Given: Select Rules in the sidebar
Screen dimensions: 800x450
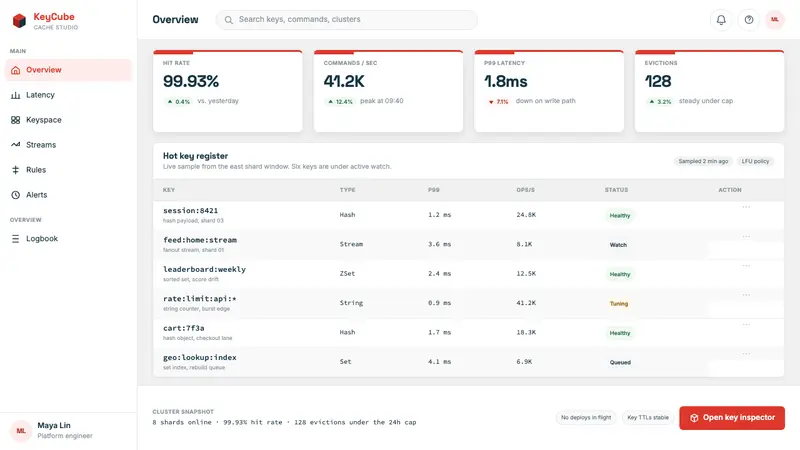Looking at the screenshot, I should pyautogui.click(x=68, y=170).
